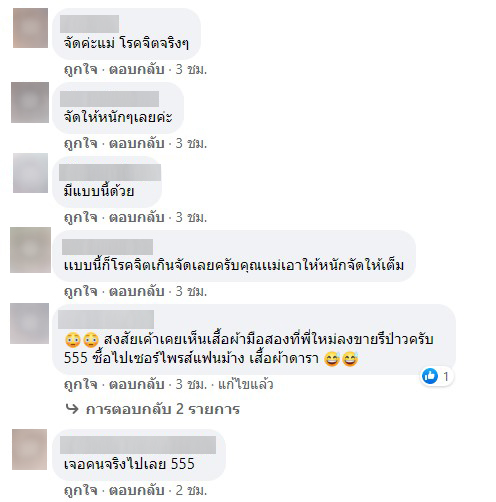The image size is (496, 502).
Task: Open the reaction count 1 next to the thumbs-up
Action: tap(446, 377)
